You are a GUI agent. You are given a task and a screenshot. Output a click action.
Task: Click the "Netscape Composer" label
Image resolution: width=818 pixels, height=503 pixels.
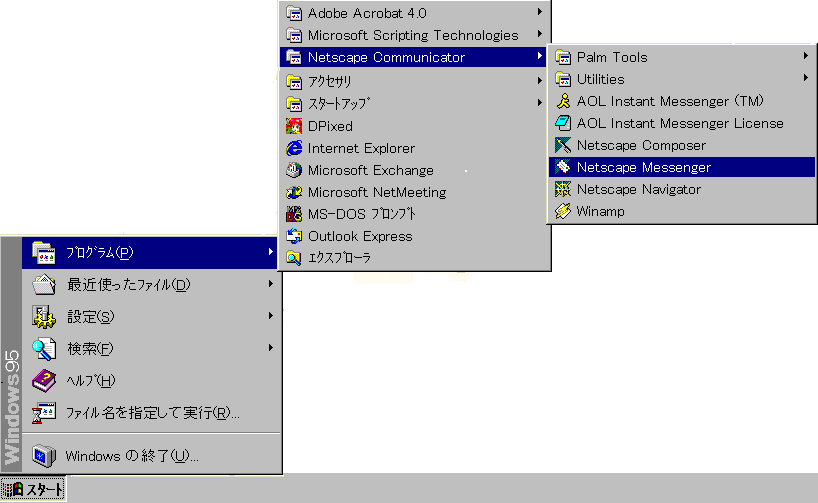641,146
